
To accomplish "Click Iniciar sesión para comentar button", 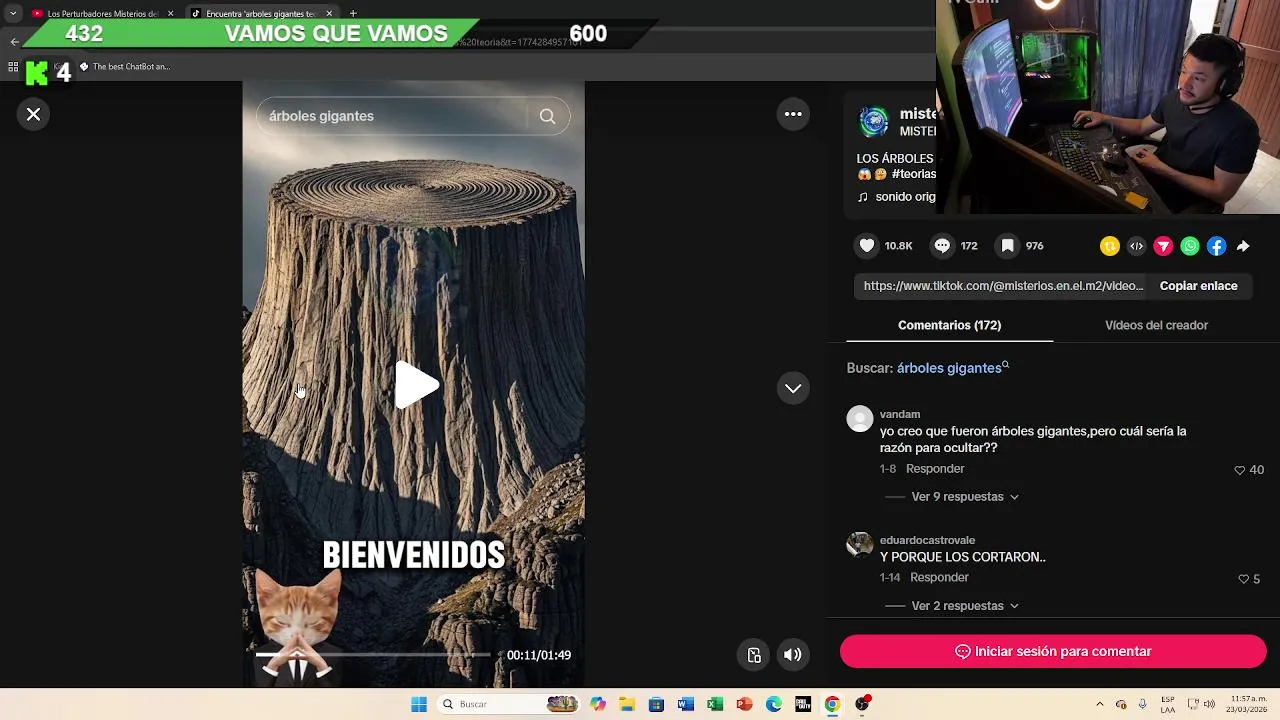I will [x=1053, y=651].
